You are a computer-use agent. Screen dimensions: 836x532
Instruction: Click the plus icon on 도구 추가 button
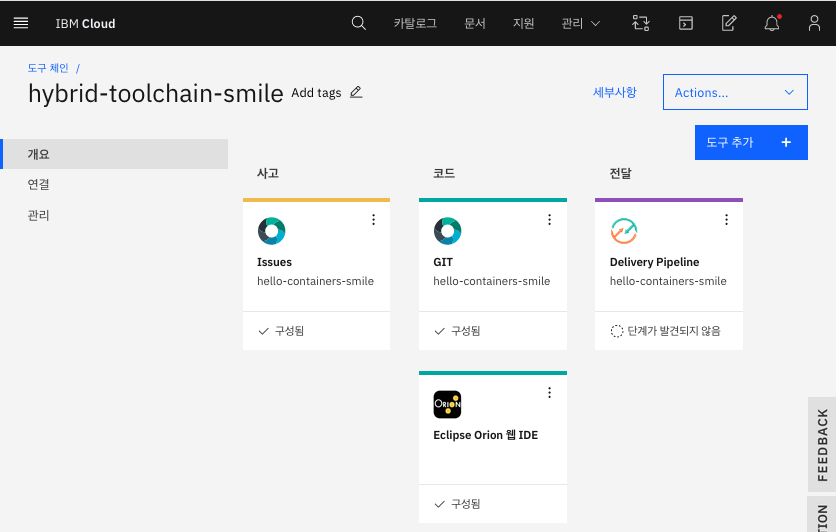[x=786, y=142]
